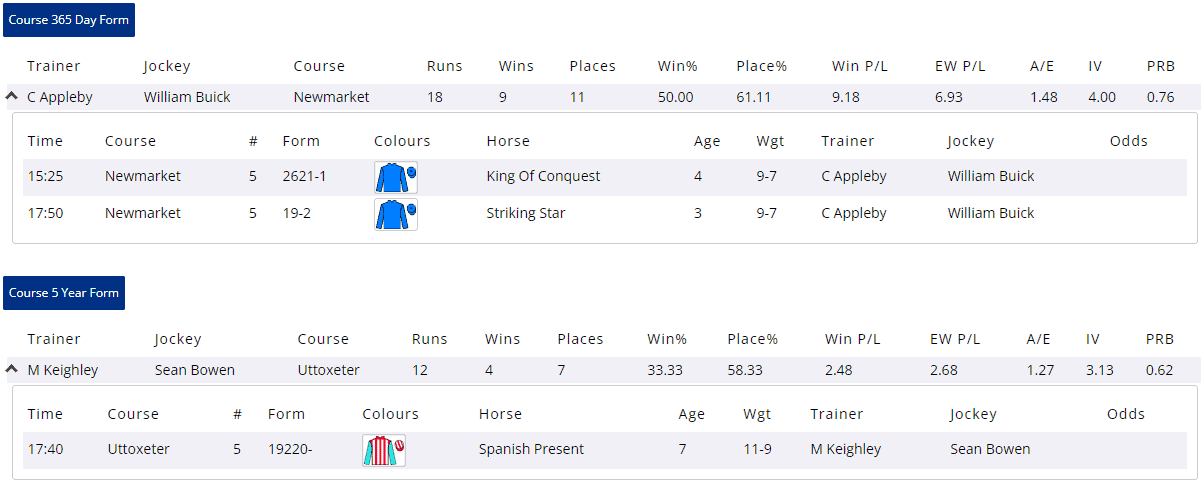This screenshot has height=487, width=1203.
Task: Open King Of Conquest horse link
Action: coord(543,176)
